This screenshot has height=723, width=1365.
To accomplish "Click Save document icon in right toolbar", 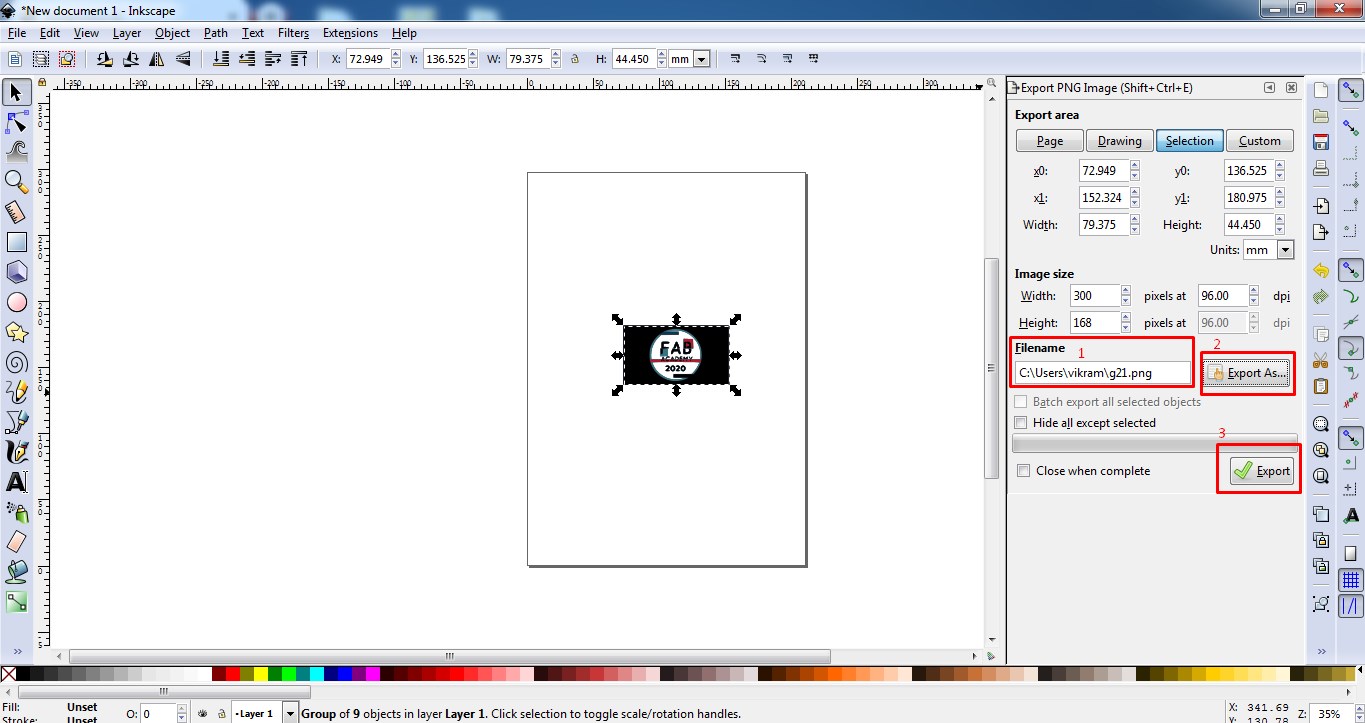I will 1321,142.
